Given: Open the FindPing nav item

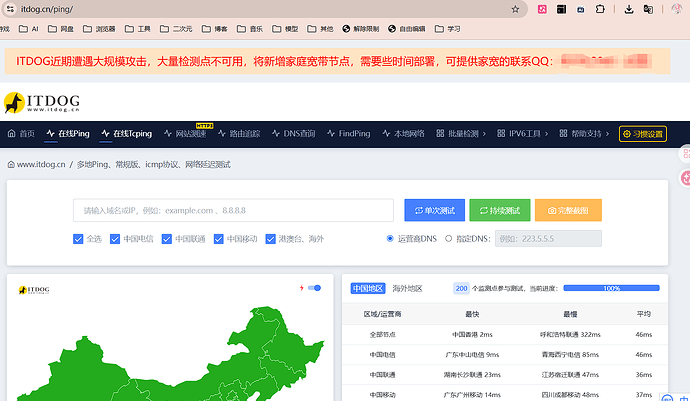Looking at the screenshot, I should click(349, 134).
